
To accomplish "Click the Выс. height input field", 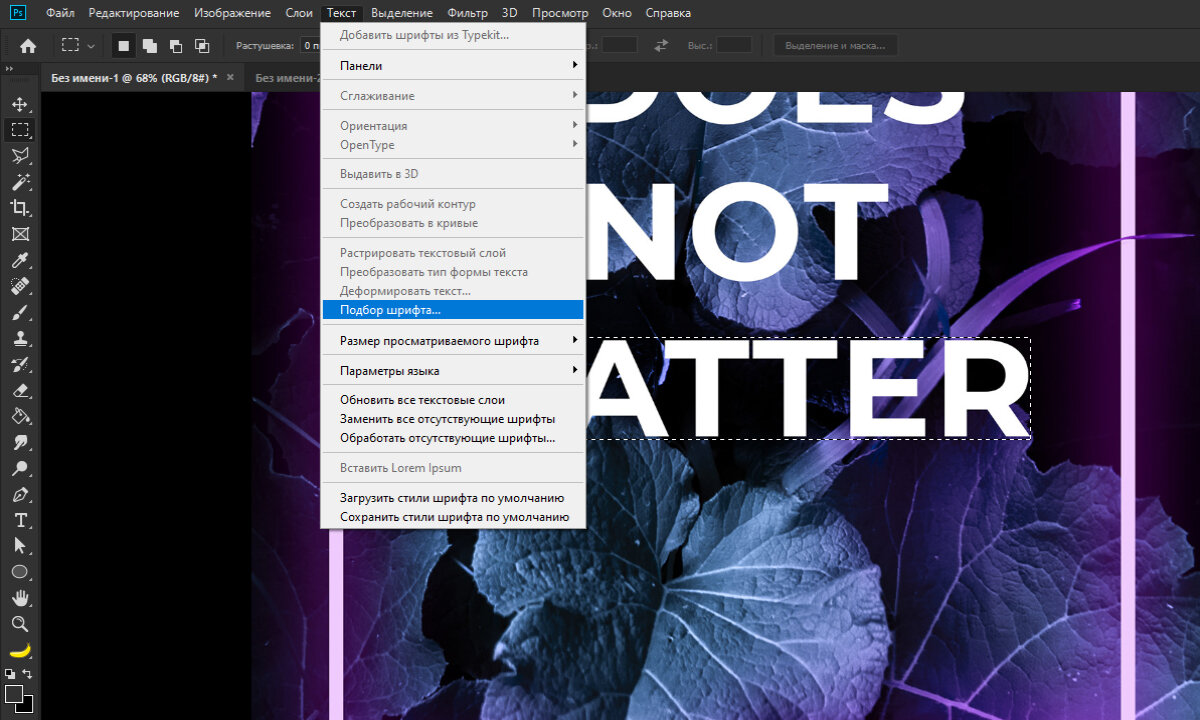I will (x=734, y=45).
